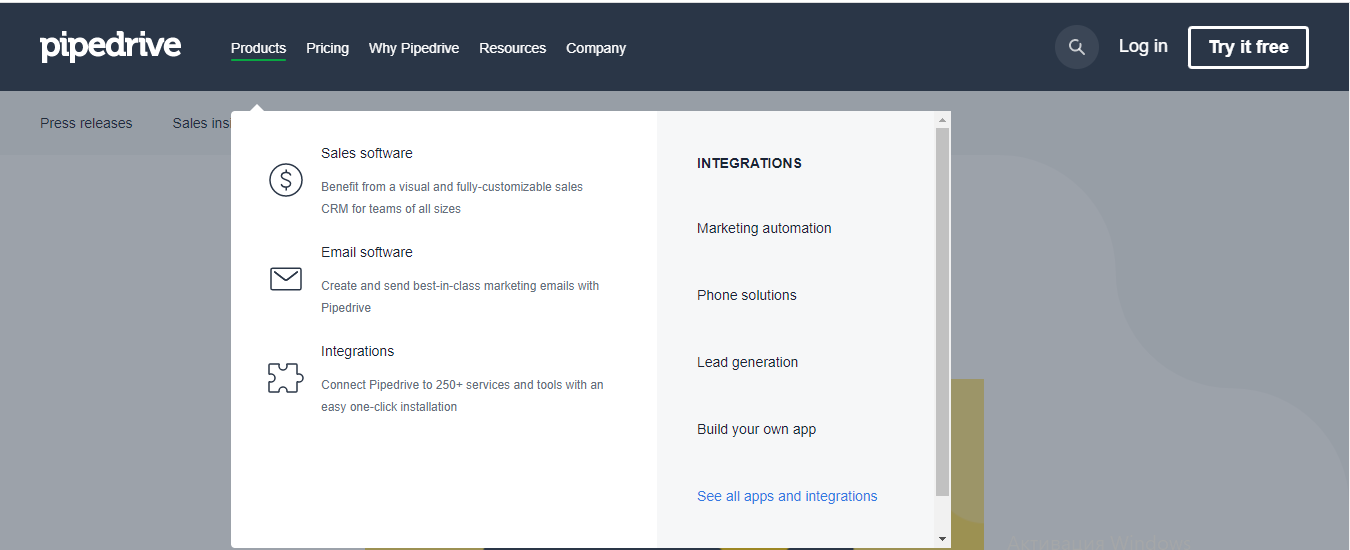Viewport: 1350px width, 550px height.
Task: Open the Products menu
Action: coord(258,48)
